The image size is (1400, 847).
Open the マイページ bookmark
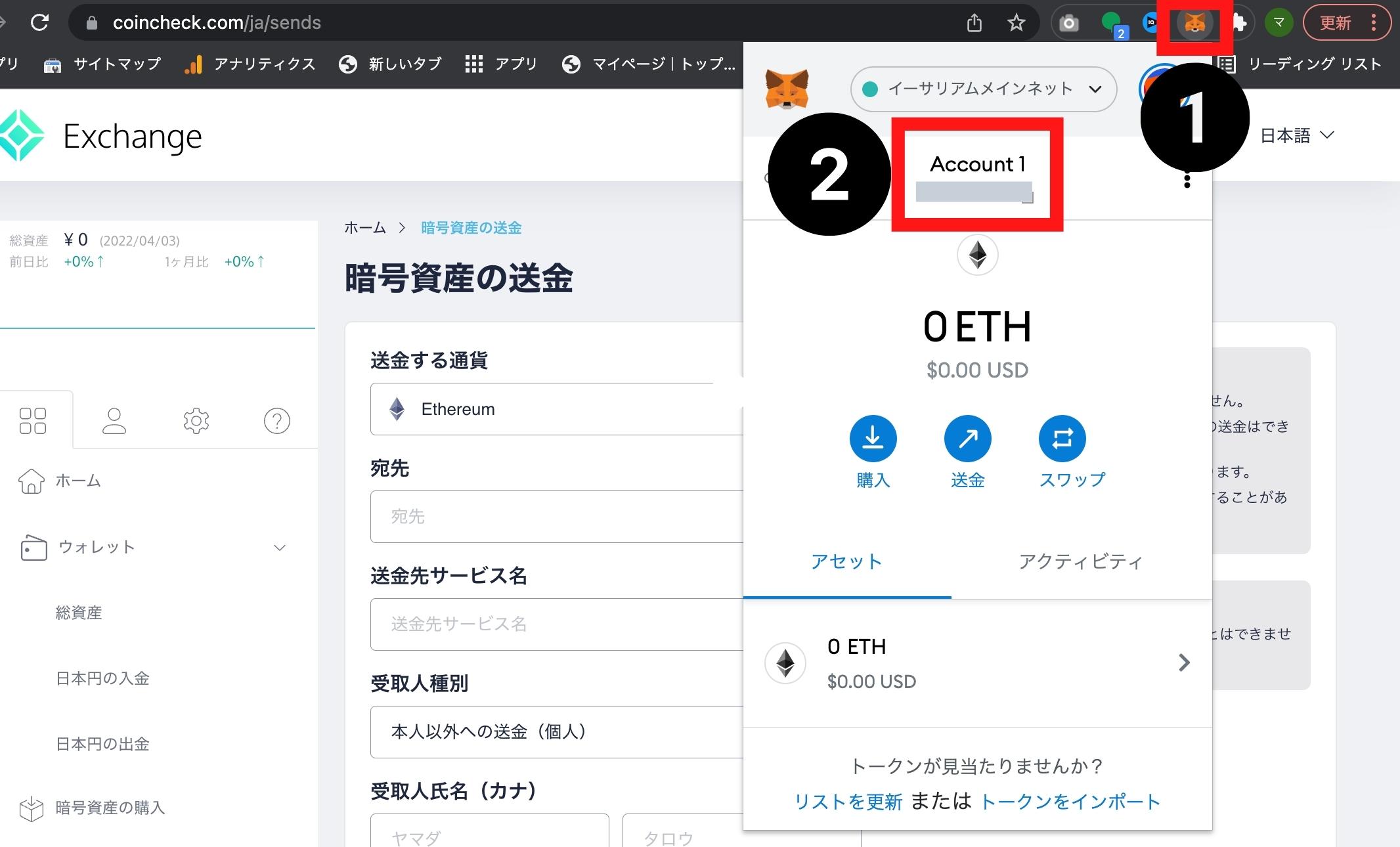pyautogui.click(x=649, y=64)
